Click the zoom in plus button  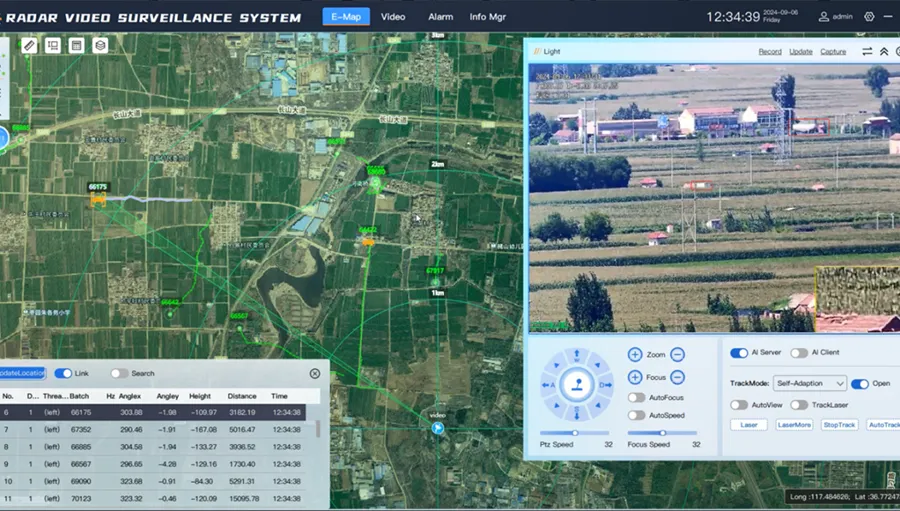click(635, 355)
